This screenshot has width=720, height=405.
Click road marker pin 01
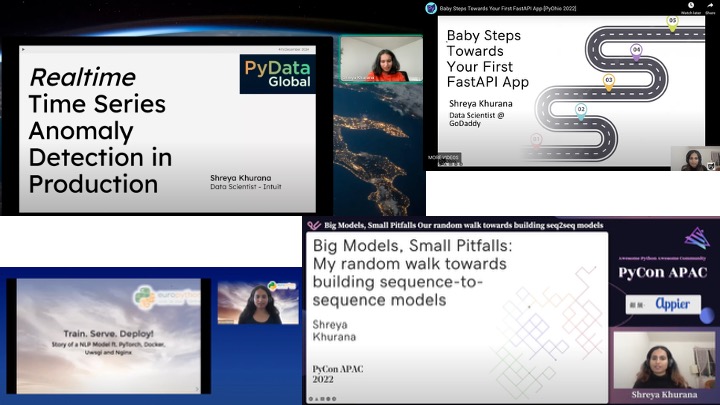[536, 141]
